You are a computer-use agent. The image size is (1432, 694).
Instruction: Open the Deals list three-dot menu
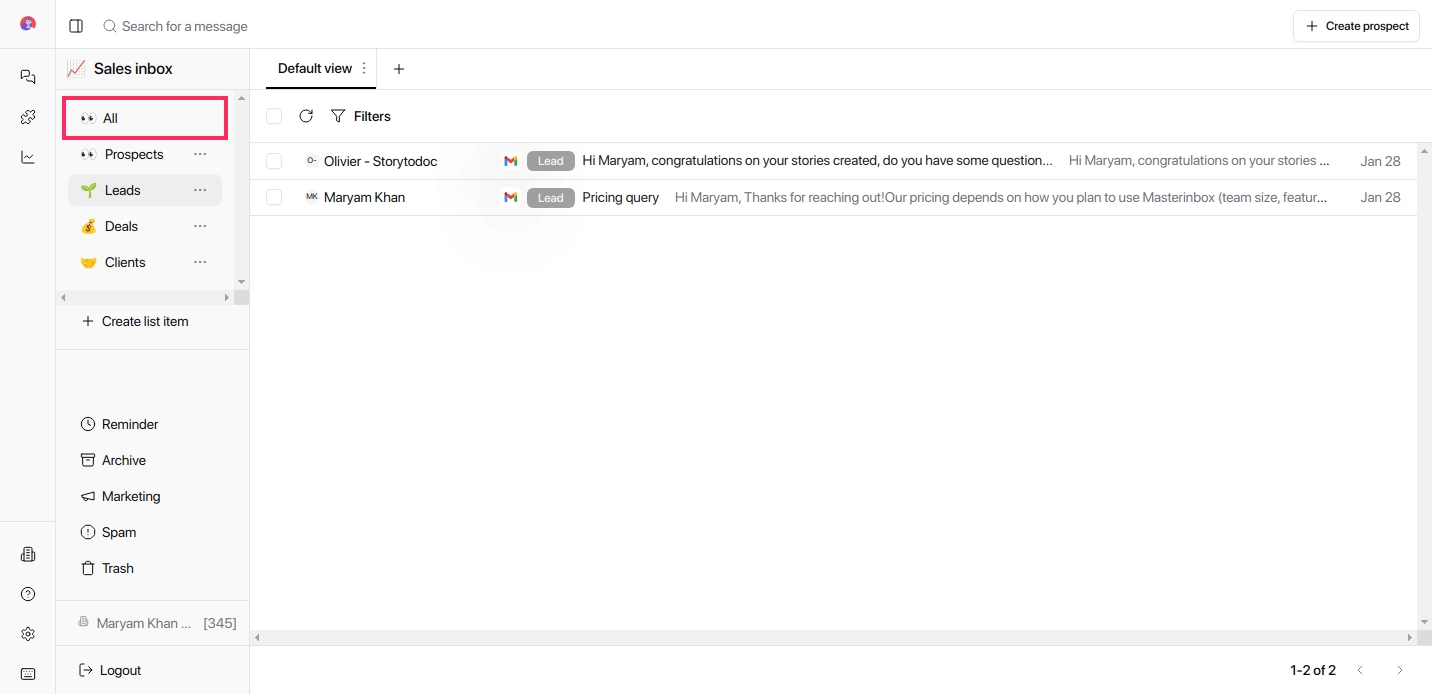200,226
